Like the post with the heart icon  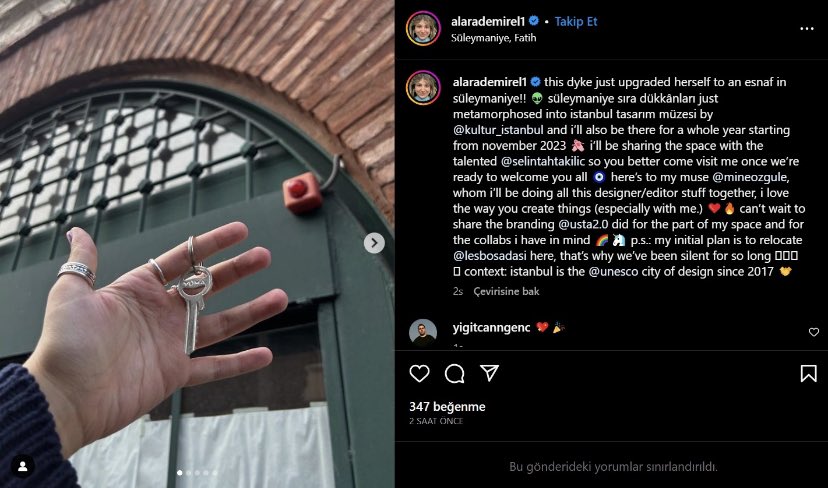click(x=419, y=373)
